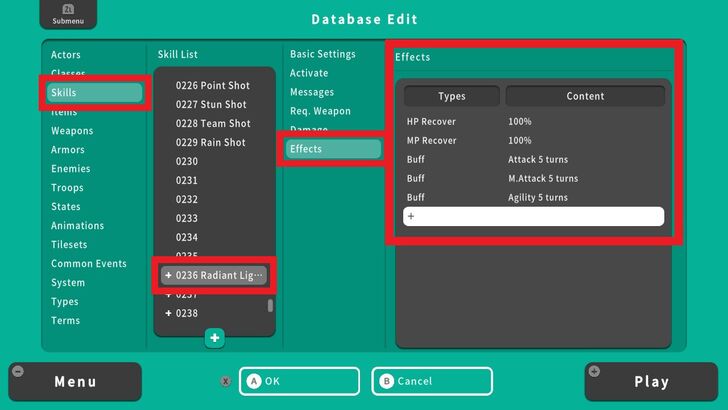728x410 pixels.
Task: Click the Types column header
Action: tap(451, 96)
